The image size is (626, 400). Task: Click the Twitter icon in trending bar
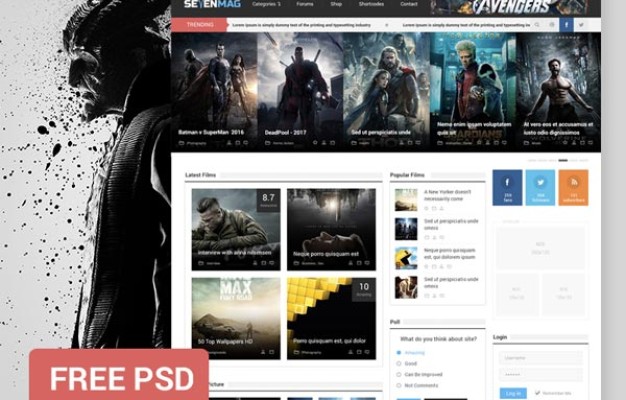coord(581,25)
